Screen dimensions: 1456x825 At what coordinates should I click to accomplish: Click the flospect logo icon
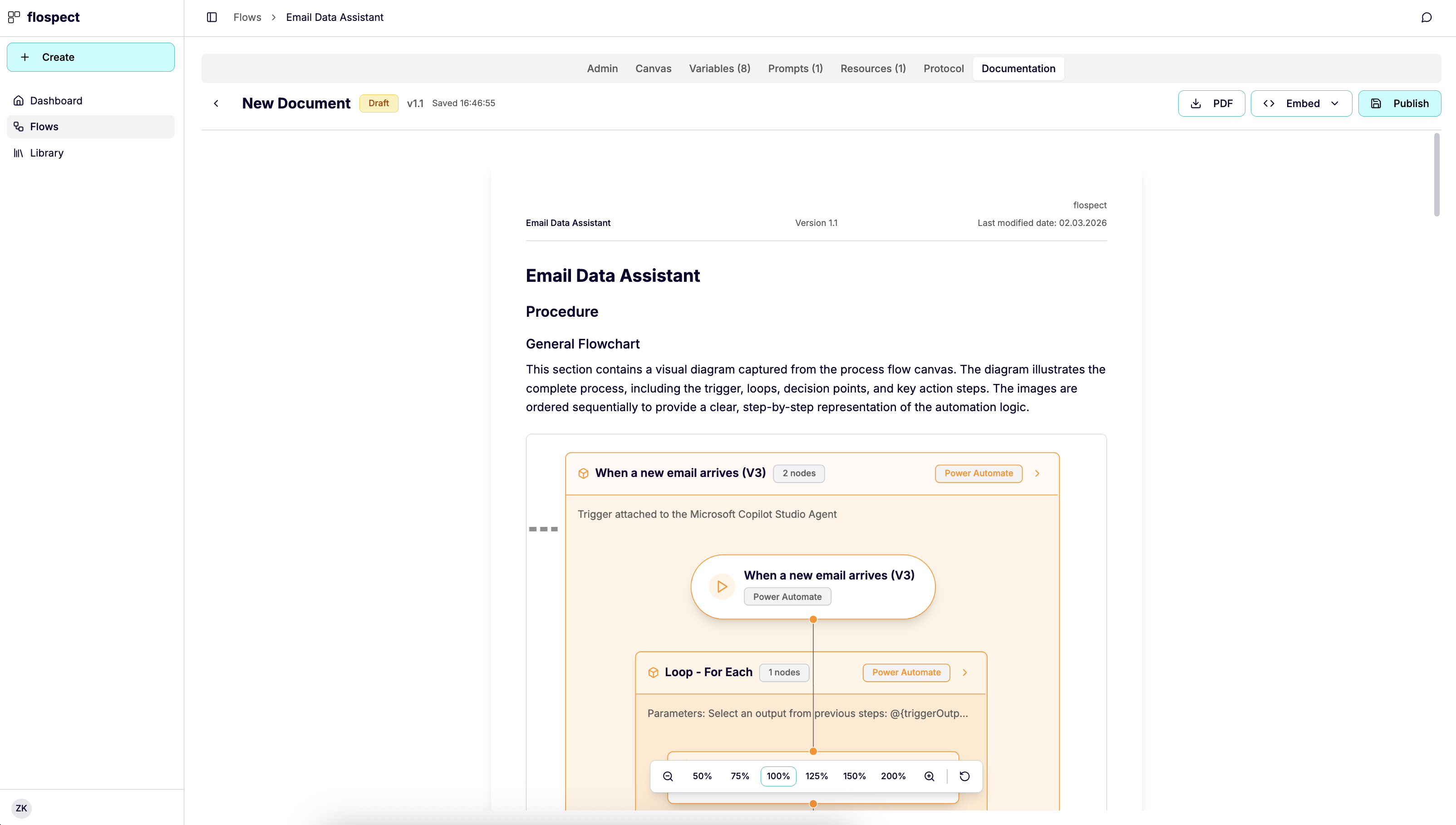click(x=14, y=17)
